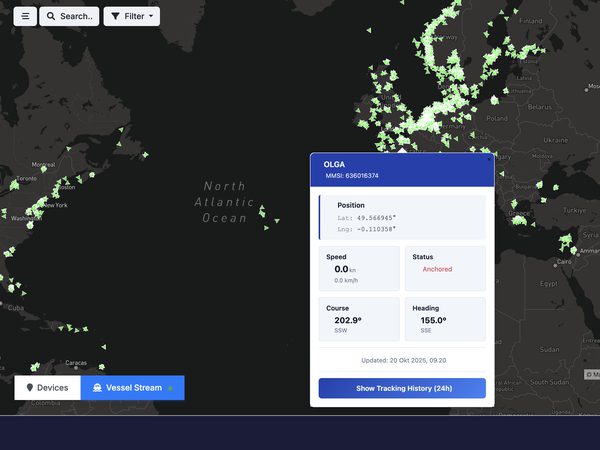
Task: Click the ship icon in Vessel Stream
Action: click(97, 388)
